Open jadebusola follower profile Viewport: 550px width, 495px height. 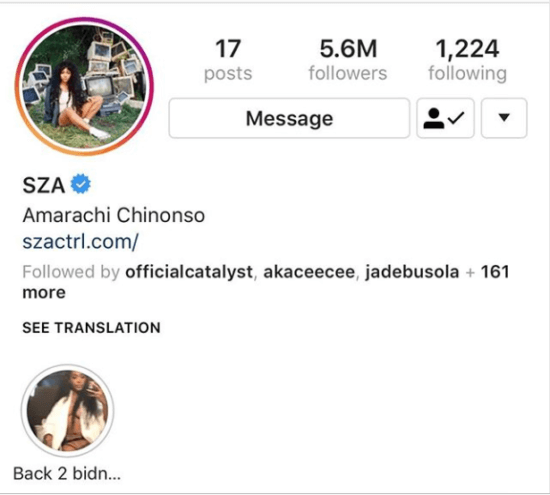pyautogui.click(x=412, y=272)
